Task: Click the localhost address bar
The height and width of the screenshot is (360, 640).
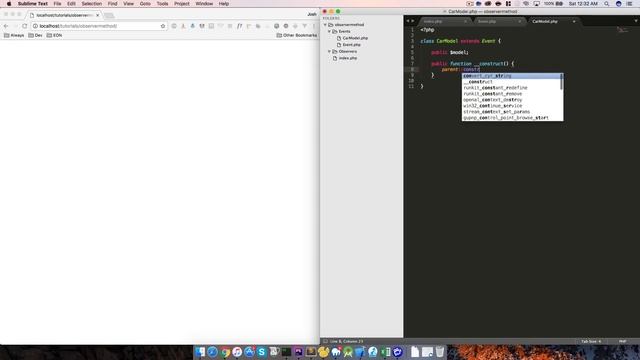Action: pyautogui.click(x=98, y=26)
